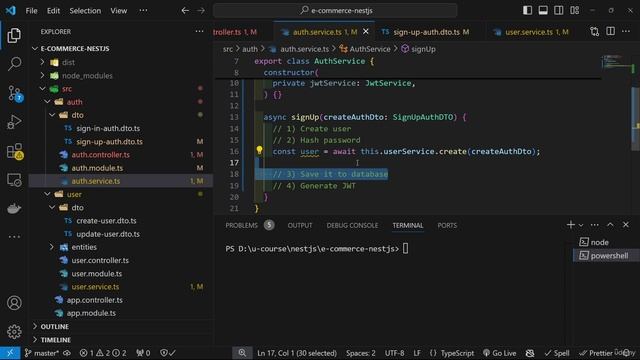Go forward with navigation arrow
640x360 pixels.
click(x=201, y=11)
